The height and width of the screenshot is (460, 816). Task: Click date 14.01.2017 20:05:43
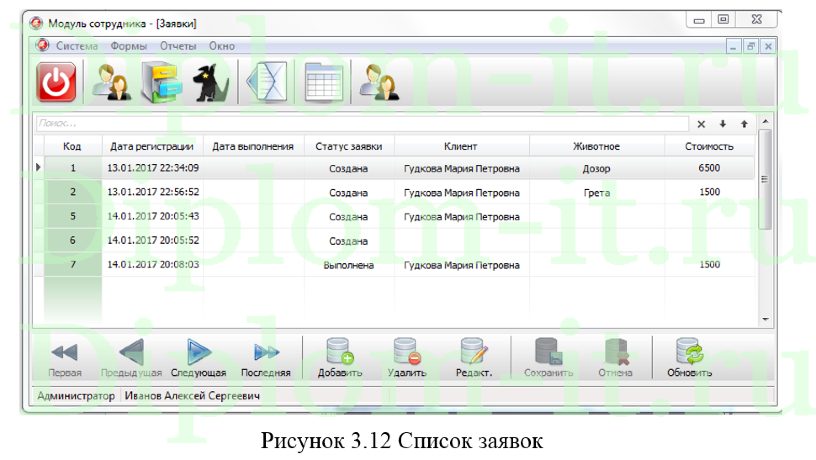(153, 216)
